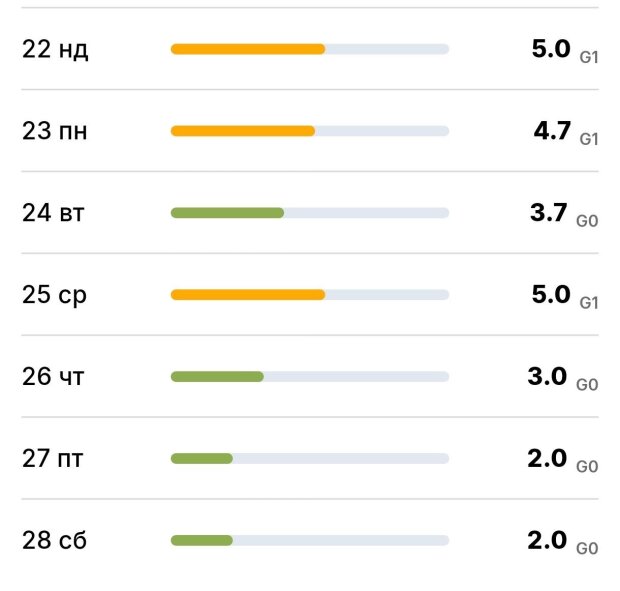Click the green bar for 28 сб
This screenshot has height=591, width=620.
(x=202, y=541)
